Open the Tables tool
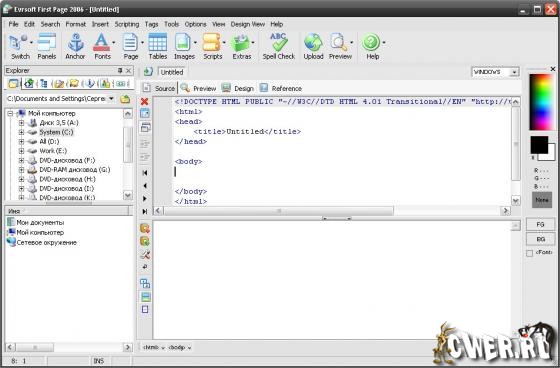This screenshot has height=368, width=560. click(x=158, y=43)
